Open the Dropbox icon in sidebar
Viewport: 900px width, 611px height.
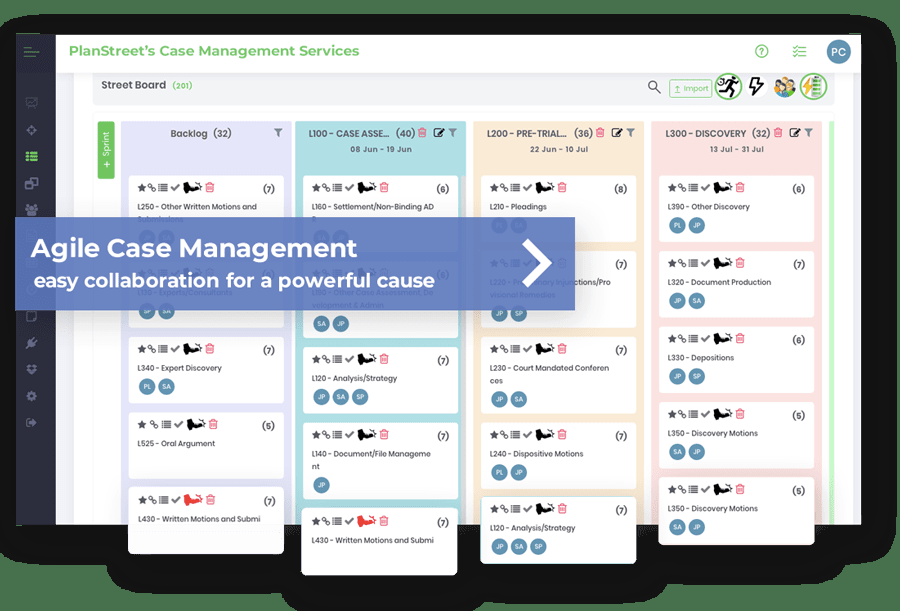[x=32, y=369]
